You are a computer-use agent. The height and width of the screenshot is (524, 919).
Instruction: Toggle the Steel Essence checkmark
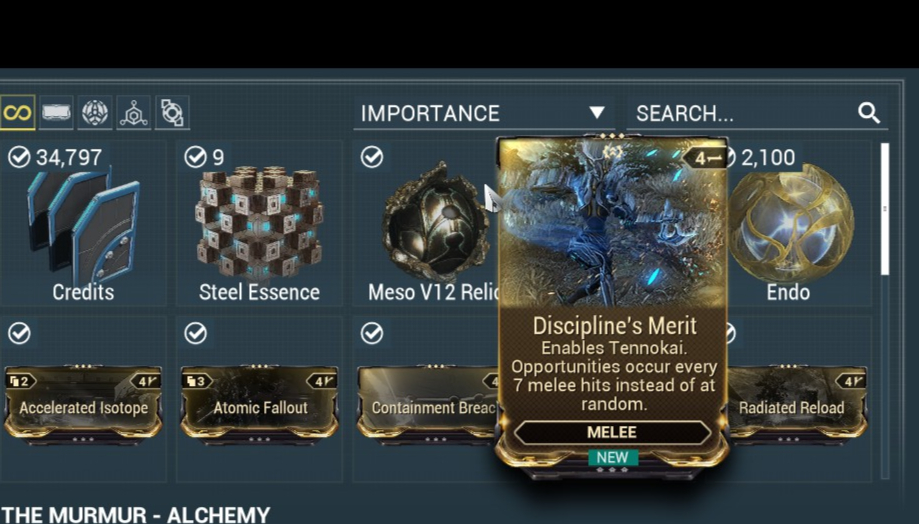point(195,157)
